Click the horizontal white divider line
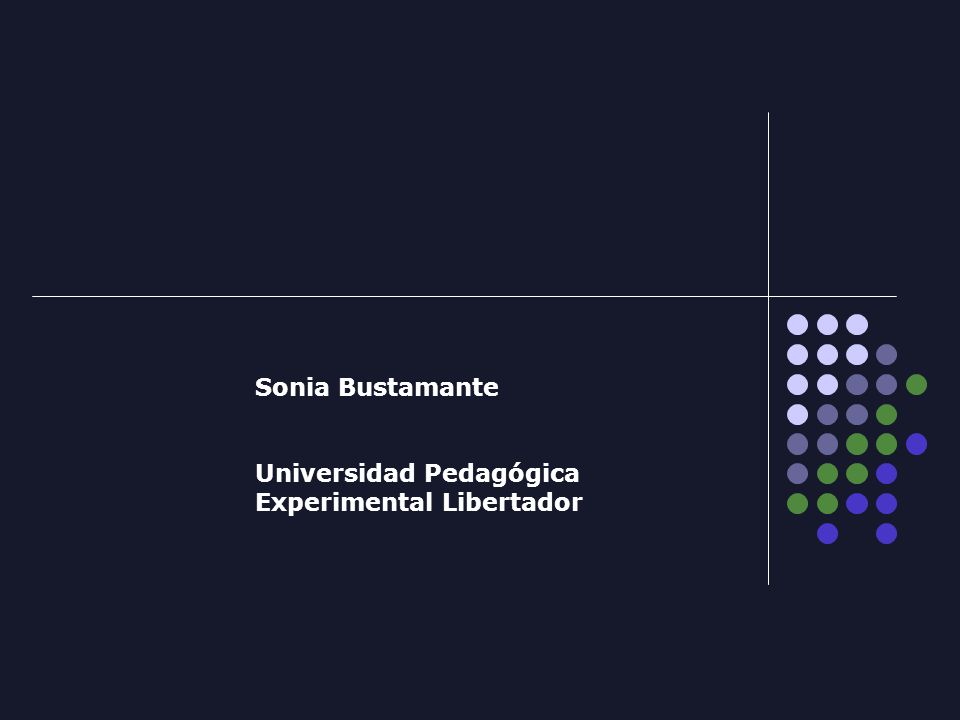960x720 pixels. pos(464,296)
